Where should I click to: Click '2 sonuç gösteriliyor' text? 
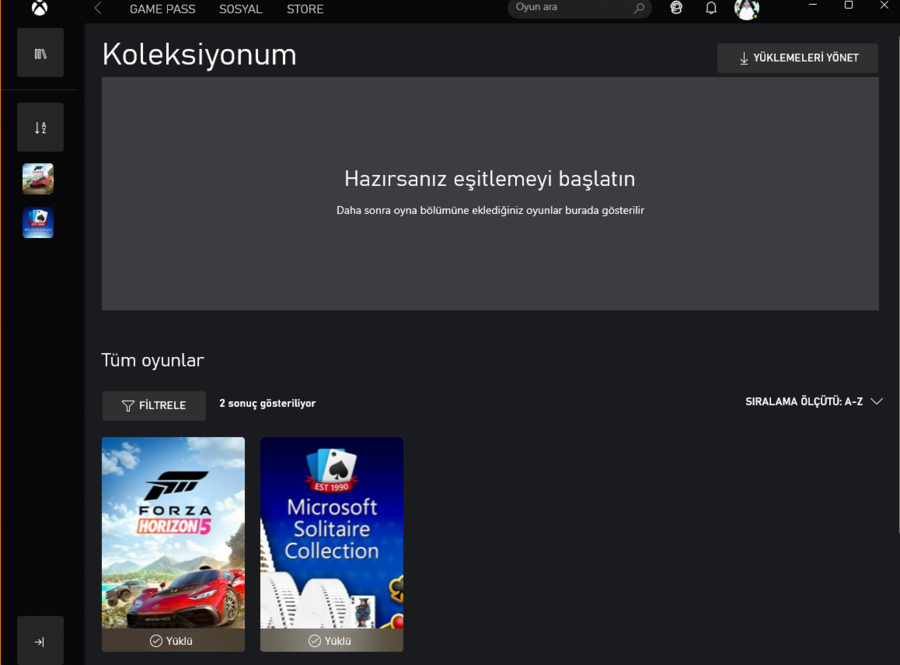pyautogui.click(x=267, y=403)
